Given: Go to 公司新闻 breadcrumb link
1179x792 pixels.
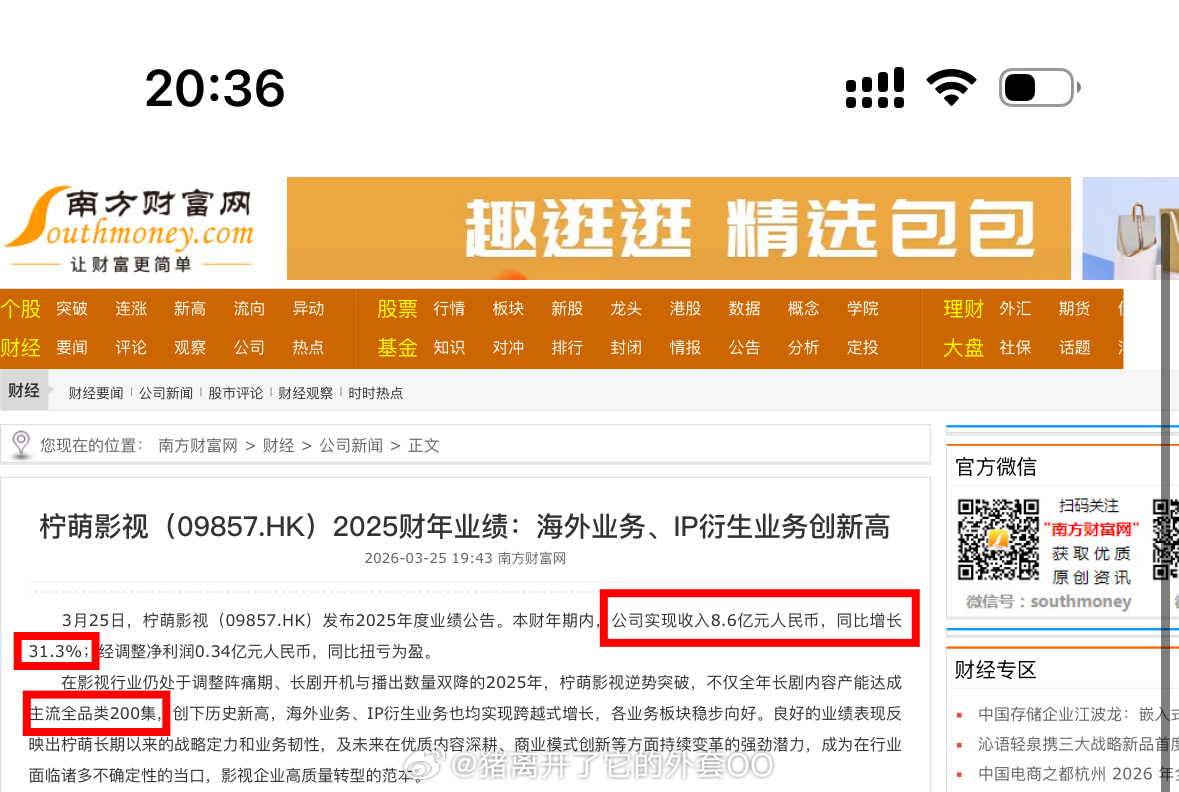Looking at the screenshot, I should pos(351,445).
